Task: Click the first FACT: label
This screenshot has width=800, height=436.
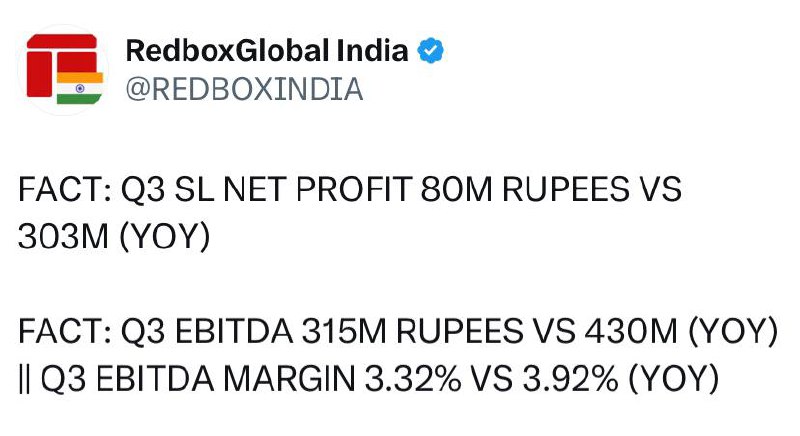Action: coord(65,189)
